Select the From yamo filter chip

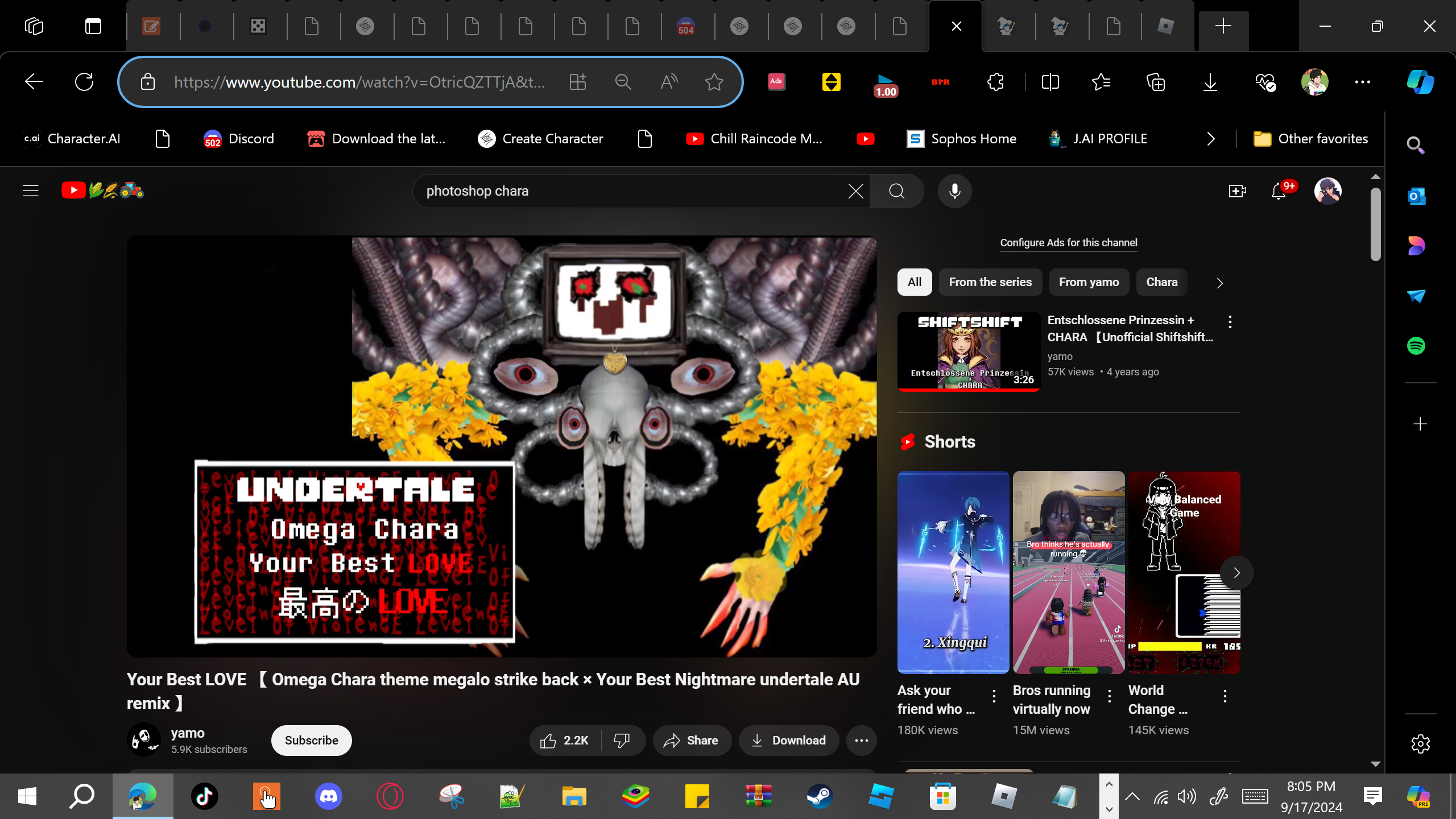pos(1089,282)
